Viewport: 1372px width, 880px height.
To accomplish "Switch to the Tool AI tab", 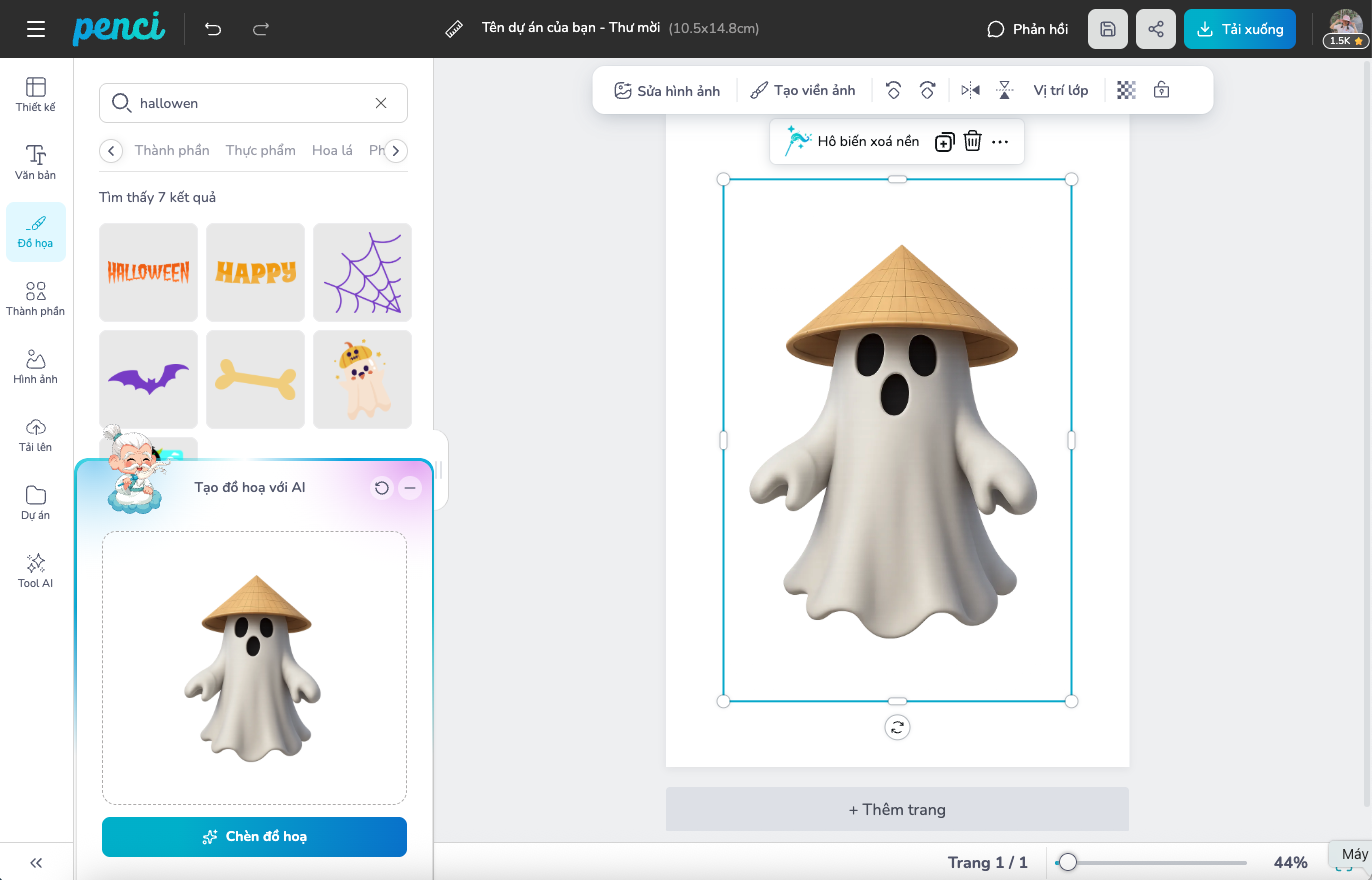I will pos(36,570).
